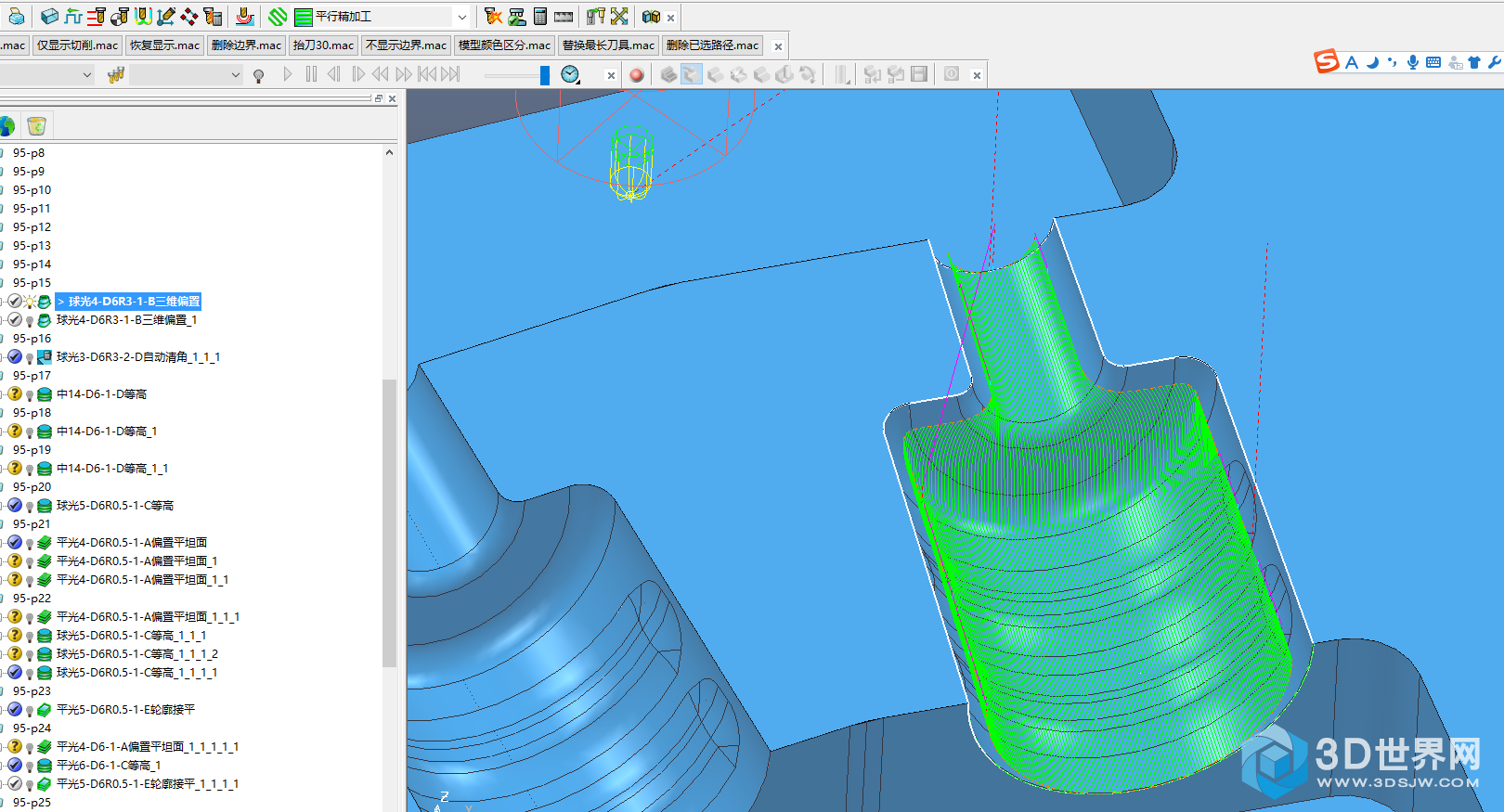
Task: Select toolpath 球光5-D6R0.5-1-C等高_1_1_2
Action: (137, 654)
